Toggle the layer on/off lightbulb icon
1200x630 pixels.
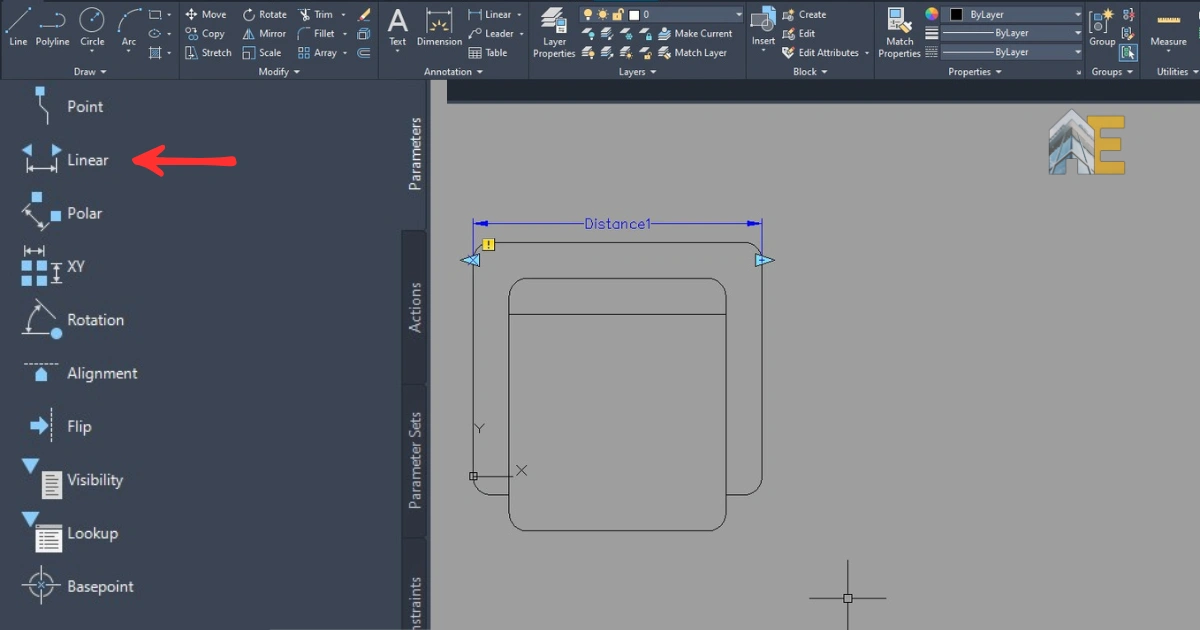coord(588,15)
